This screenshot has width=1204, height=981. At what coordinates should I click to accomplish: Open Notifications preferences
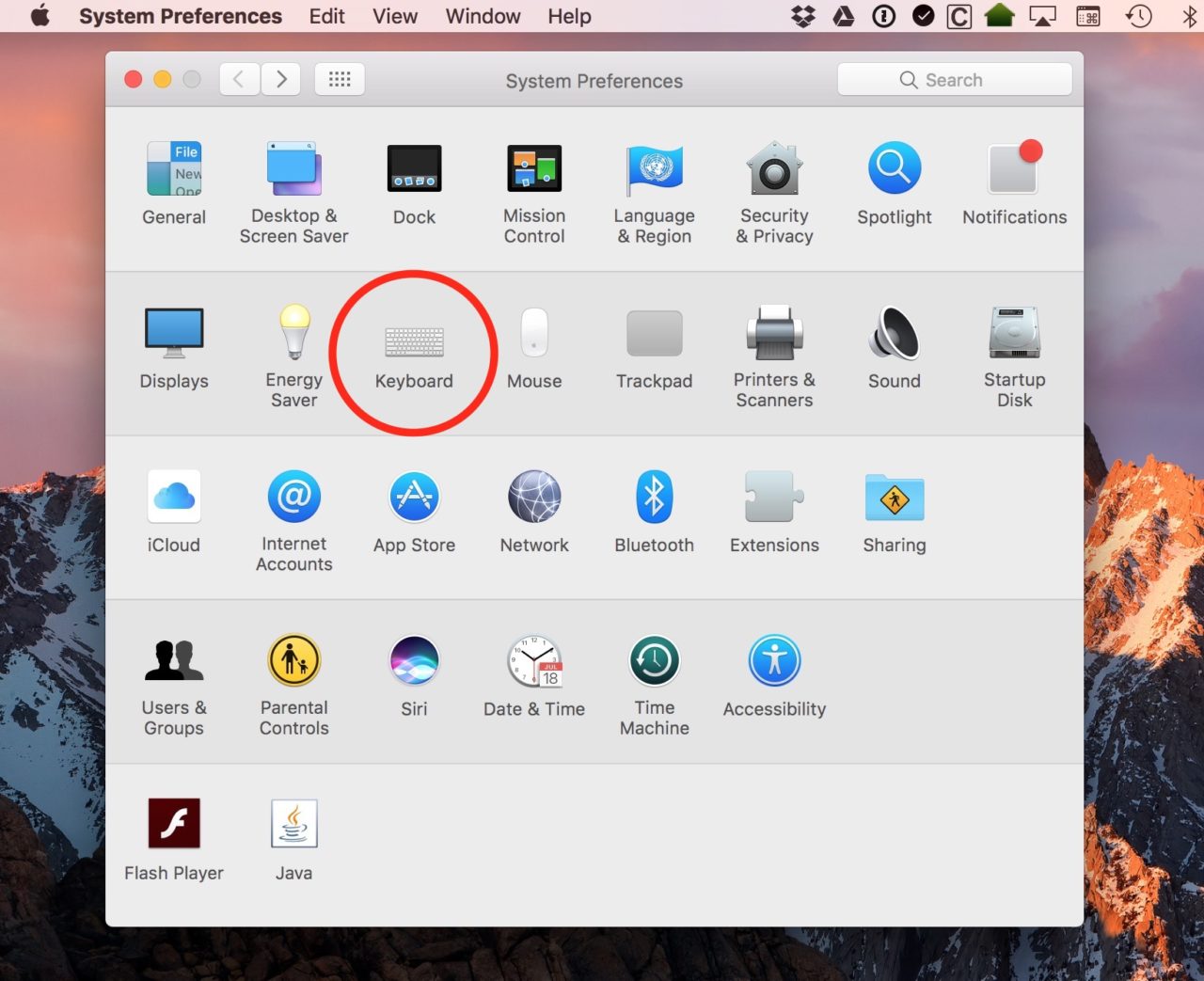pyautogui.click(x=1014, y=184)
